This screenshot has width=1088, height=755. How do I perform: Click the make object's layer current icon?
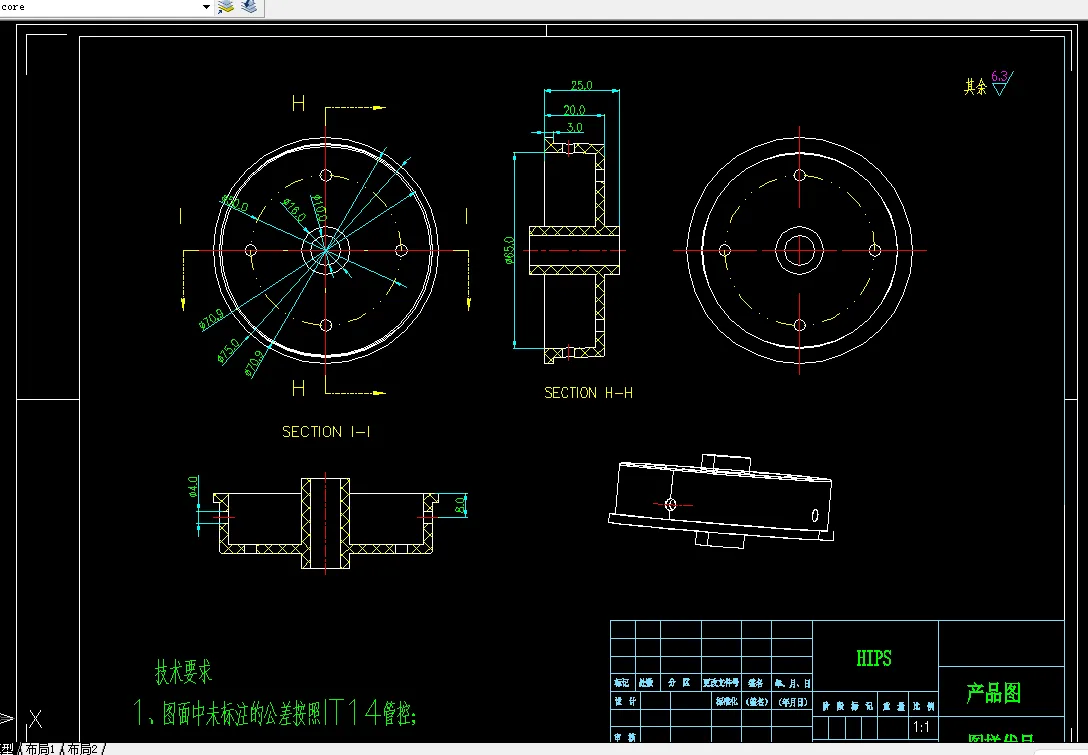tap(226, 7)
